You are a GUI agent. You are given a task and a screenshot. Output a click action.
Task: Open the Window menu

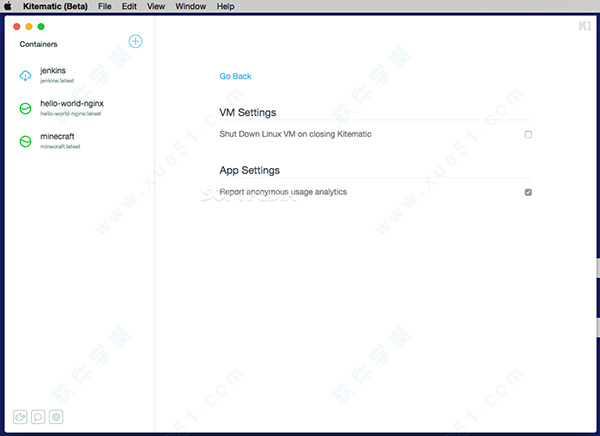point(191,7)
